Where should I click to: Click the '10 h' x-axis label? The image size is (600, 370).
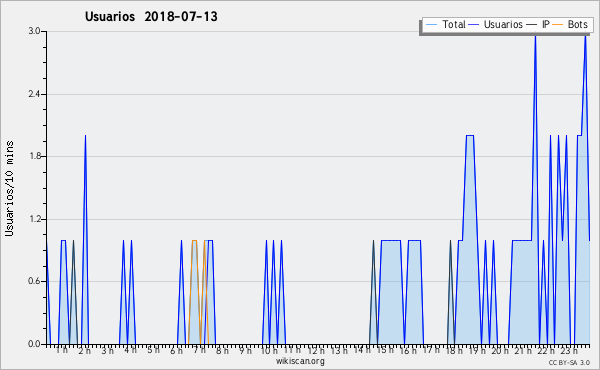click(x=269, y=350)
